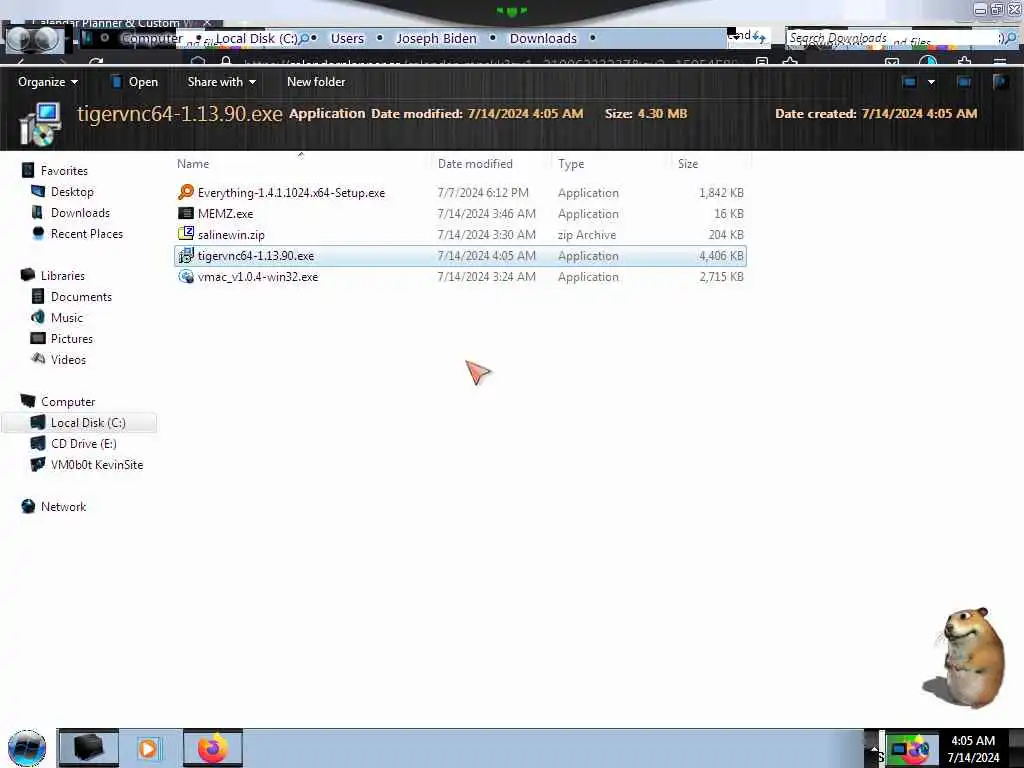Open Desktop in Favorites
This screenshot has height=768, width=1024.
(x=72, y=191)
